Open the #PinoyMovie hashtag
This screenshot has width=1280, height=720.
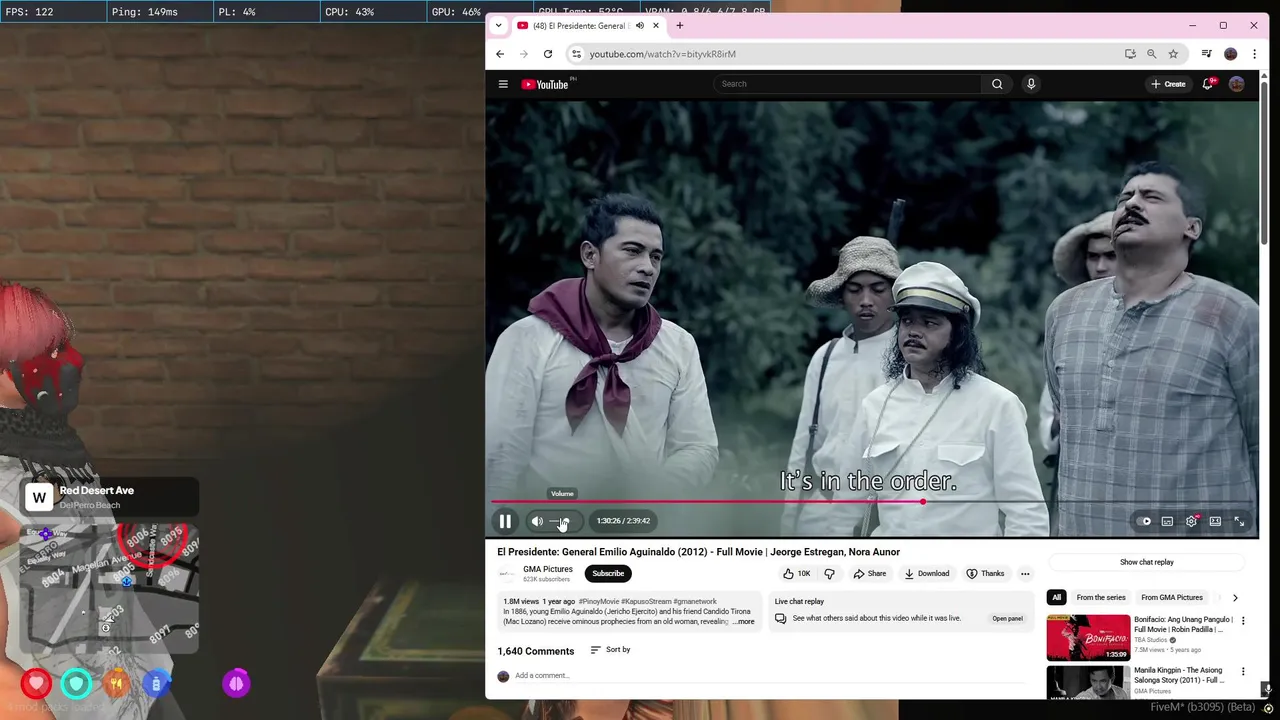click(x=598, y=602)
